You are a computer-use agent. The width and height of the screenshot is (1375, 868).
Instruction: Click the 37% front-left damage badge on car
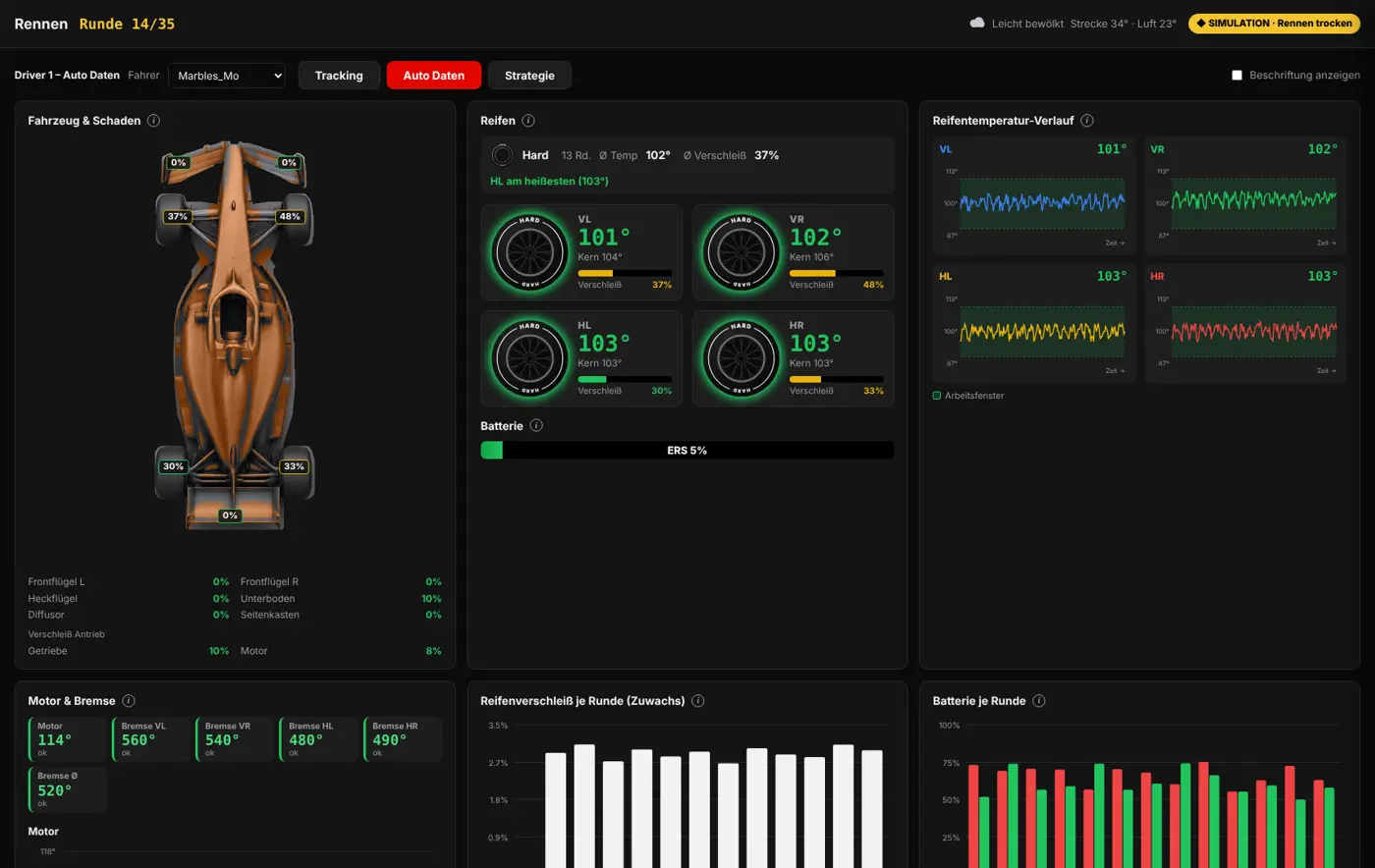[177, 216]
